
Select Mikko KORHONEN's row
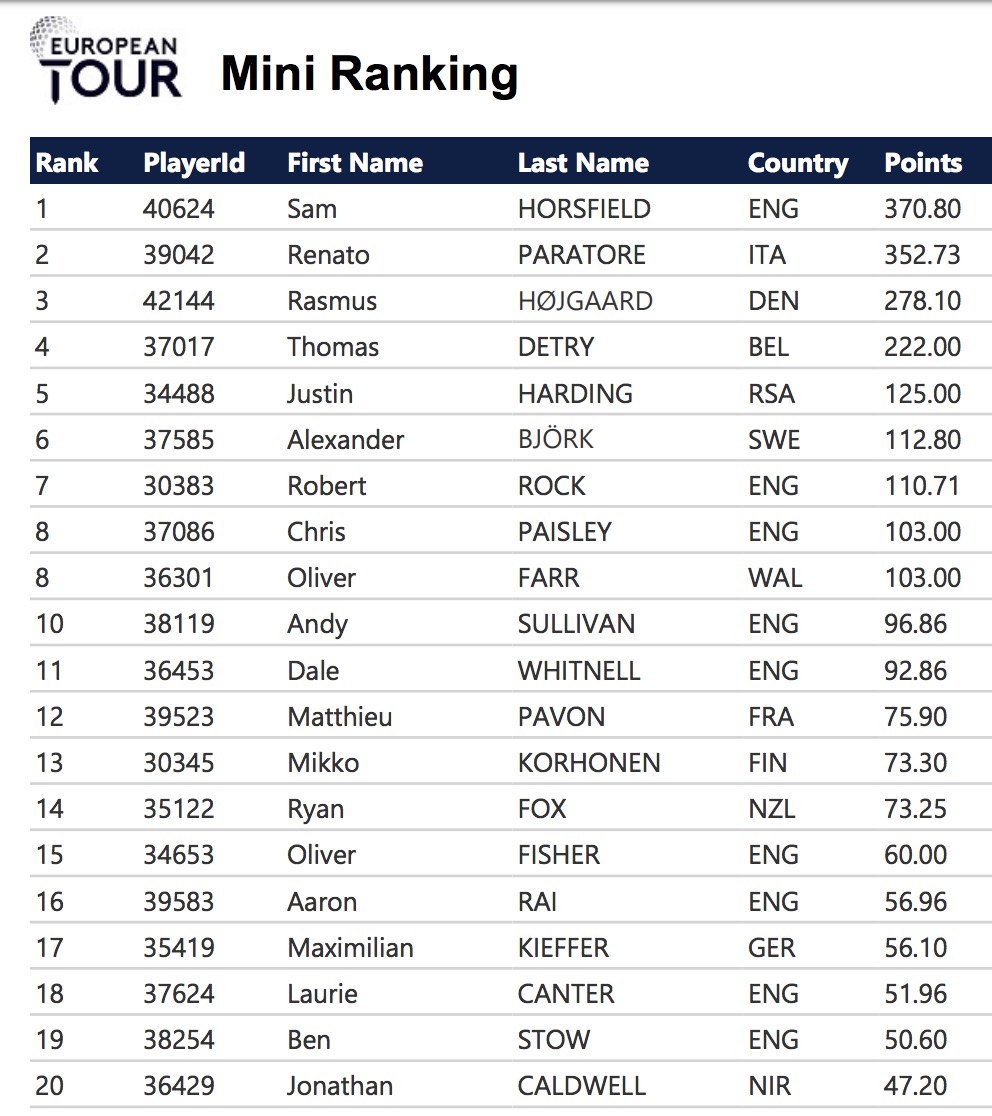pos(511,762)
